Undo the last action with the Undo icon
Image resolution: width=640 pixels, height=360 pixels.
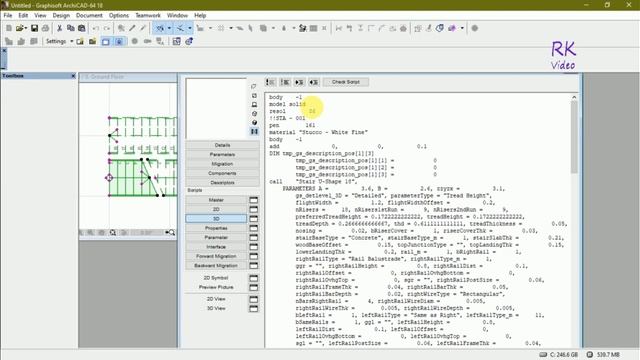(x=96, y=28)
